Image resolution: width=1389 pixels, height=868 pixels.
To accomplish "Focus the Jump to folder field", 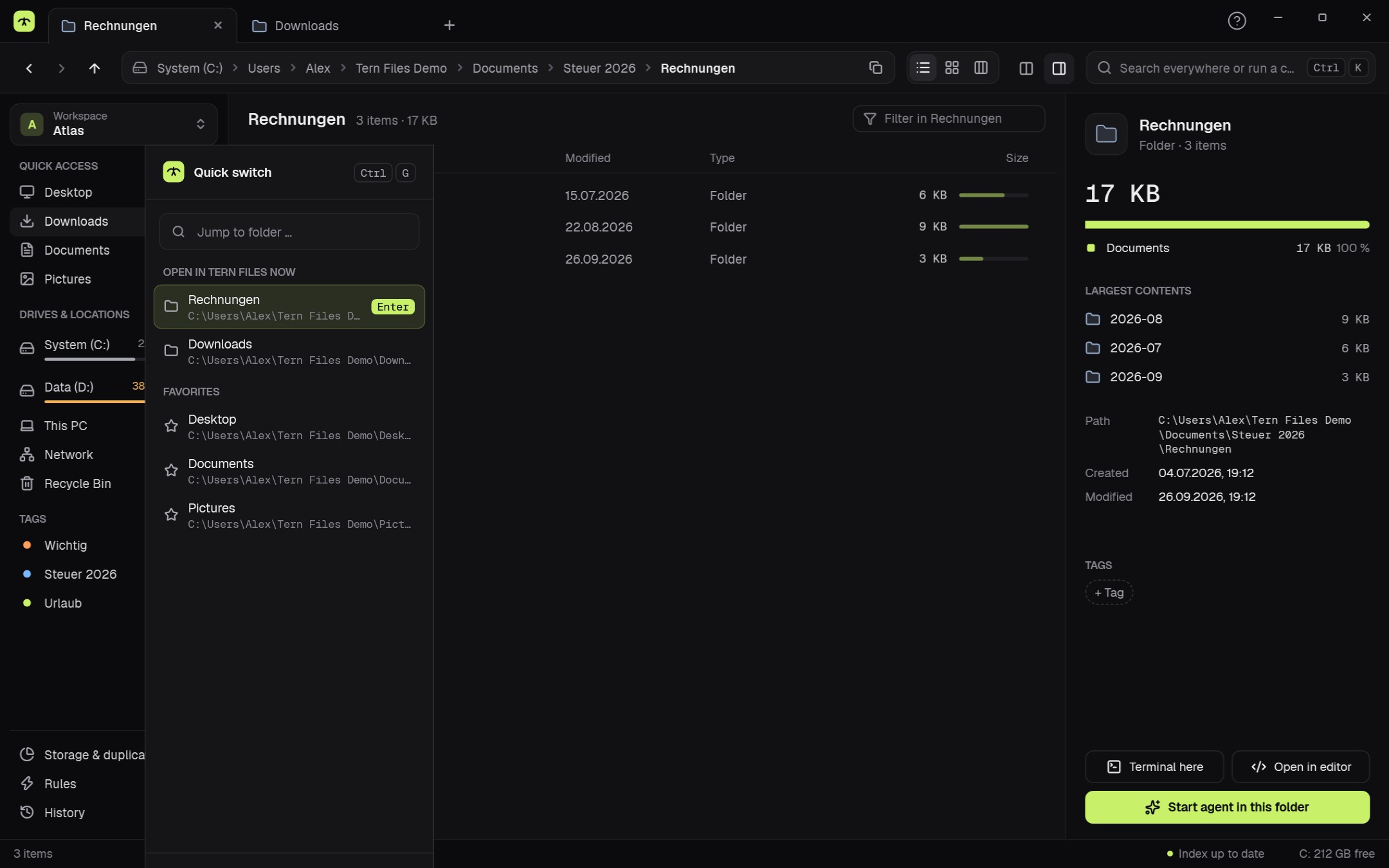I will [x=289, y=231].
